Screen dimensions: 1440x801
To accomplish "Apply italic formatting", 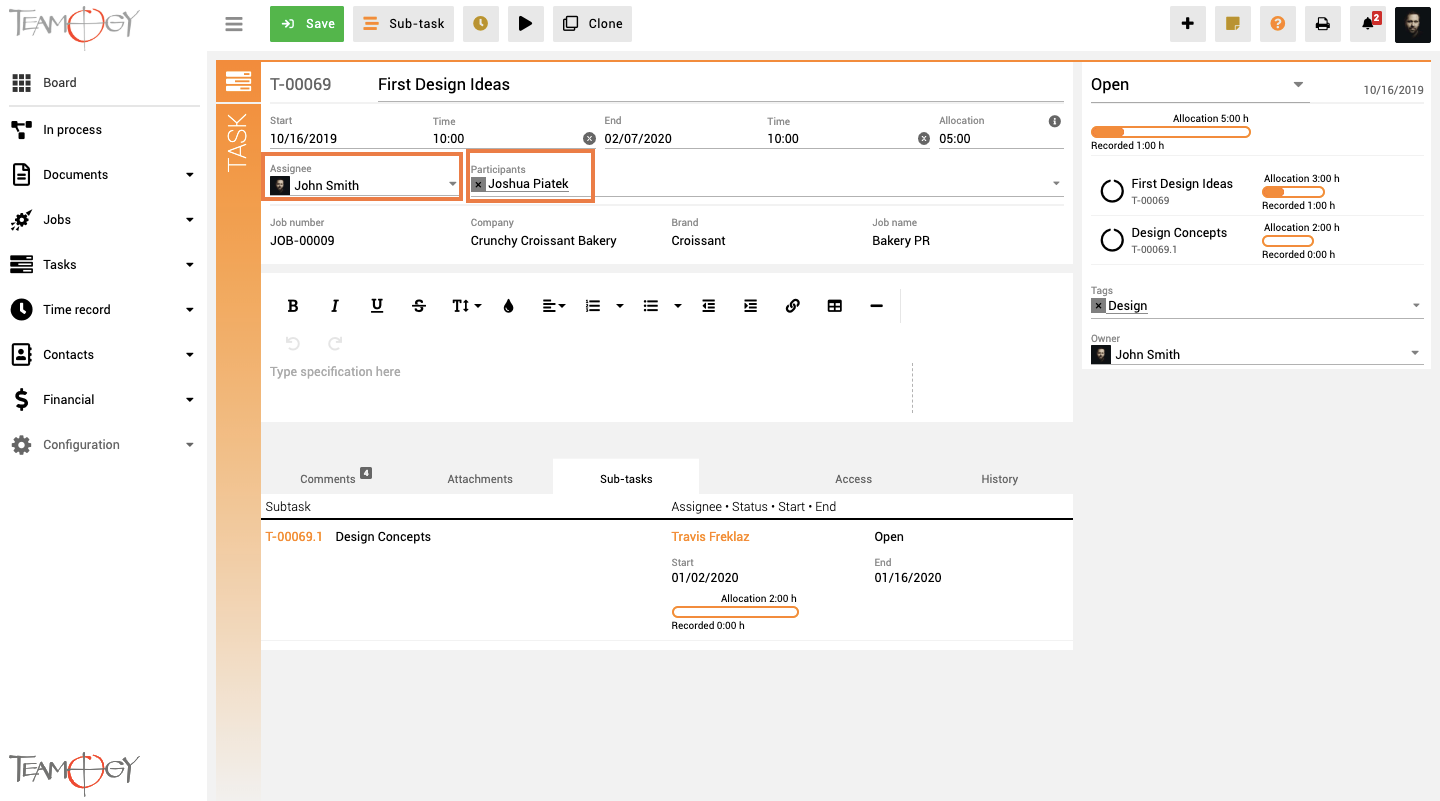I will (x=335, y=306).
